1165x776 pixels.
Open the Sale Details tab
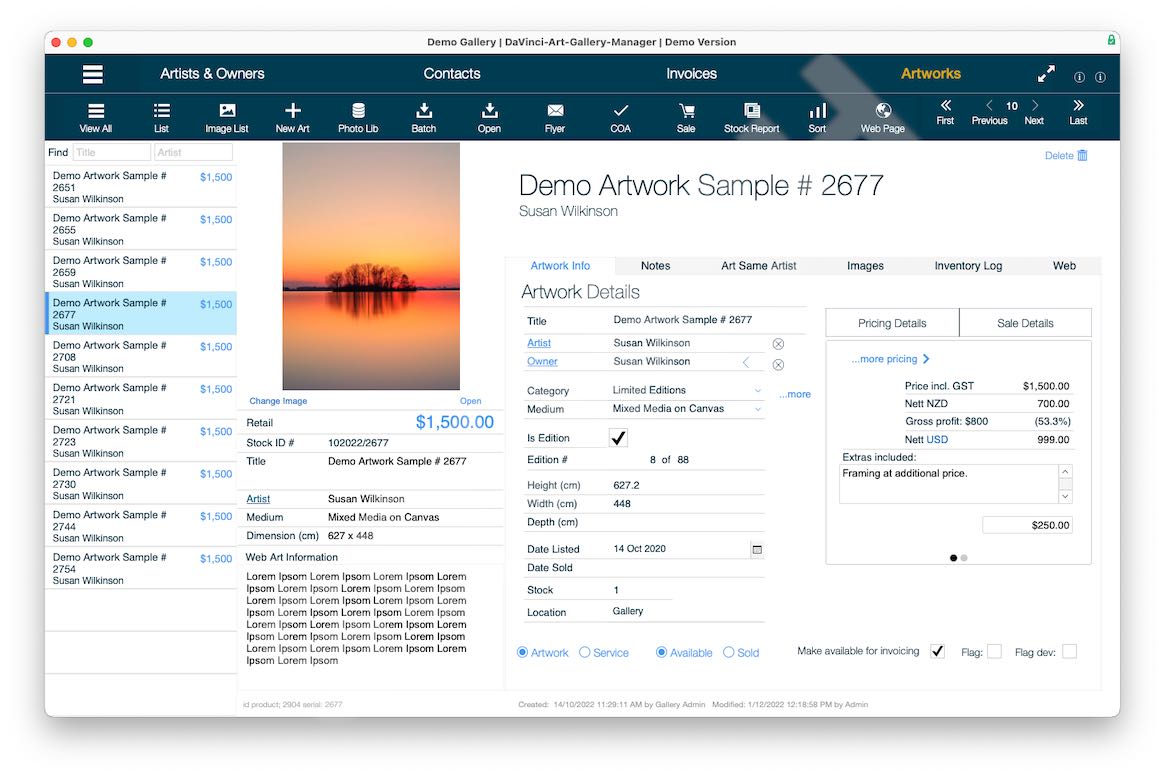pos(1024,323)
